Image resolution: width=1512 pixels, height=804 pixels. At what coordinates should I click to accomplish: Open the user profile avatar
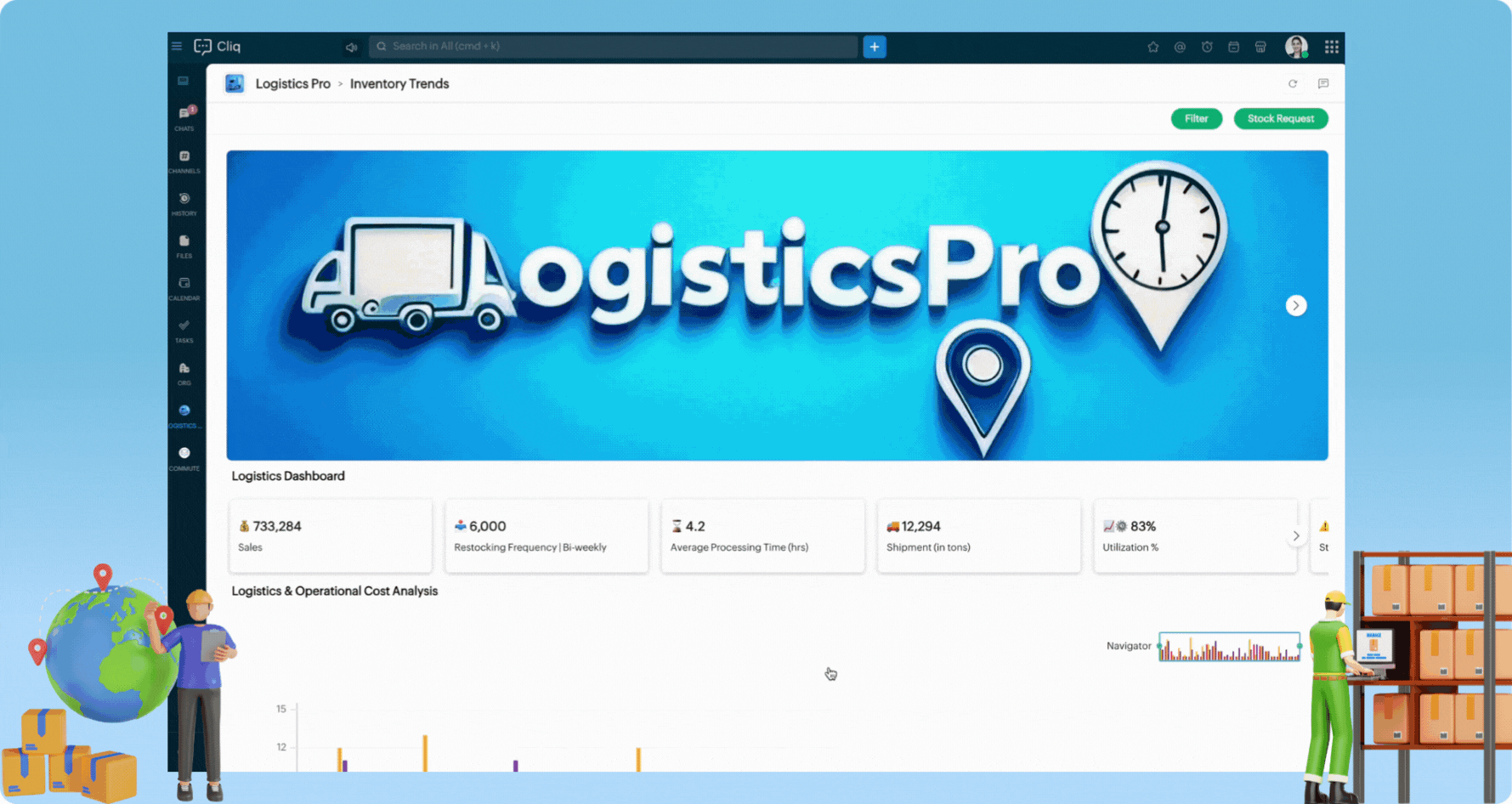click(x=1296, y=47)
